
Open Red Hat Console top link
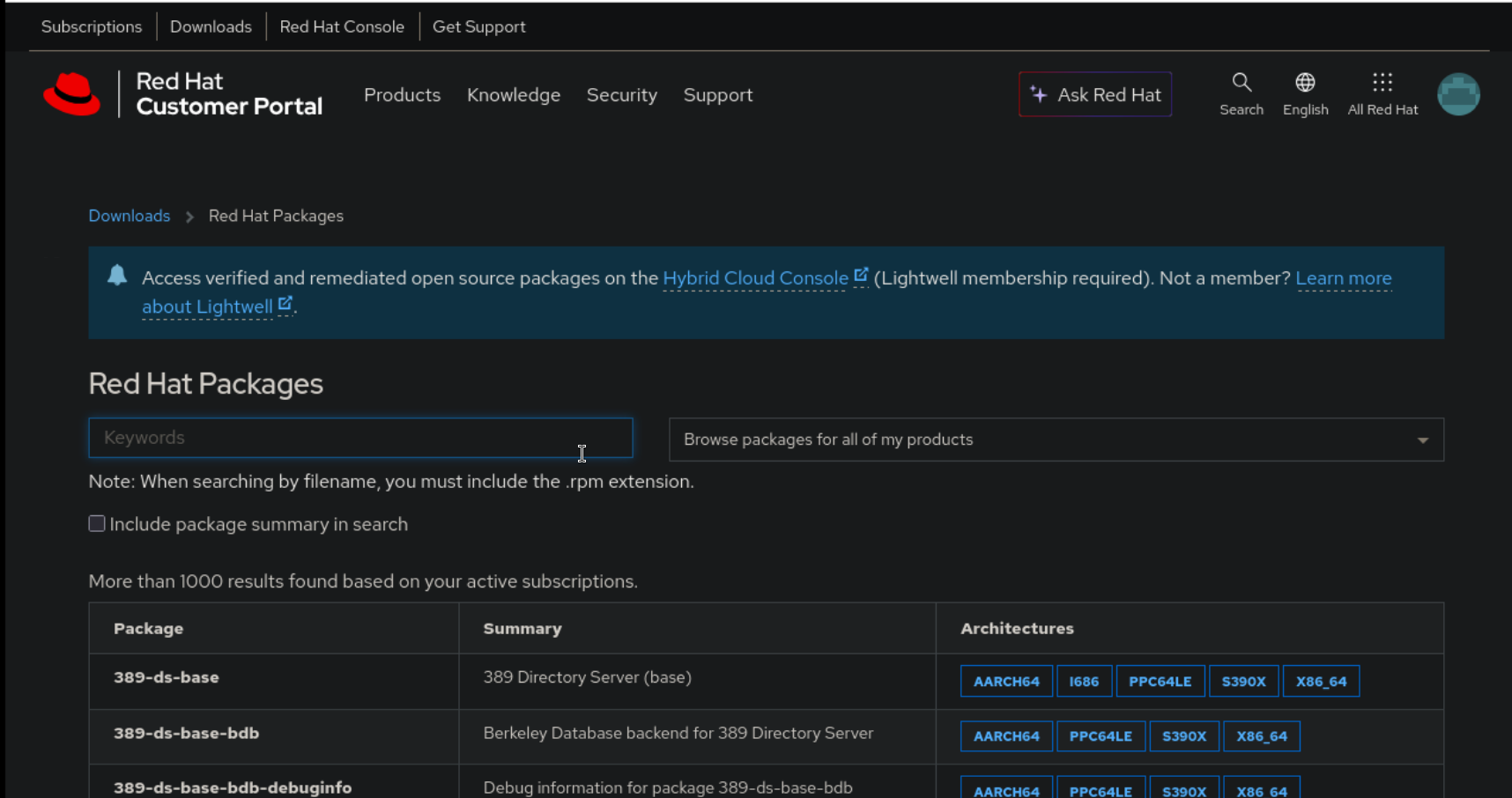pyautogui.click(x=342, y=26)
